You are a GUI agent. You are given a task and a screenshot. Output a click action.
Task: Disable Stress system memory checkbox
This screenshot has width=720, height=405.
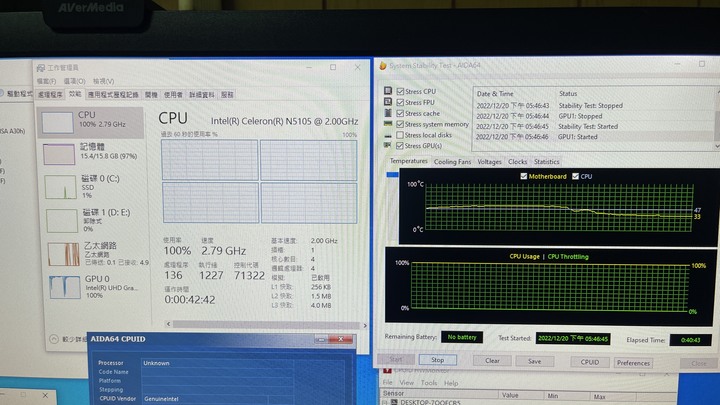[400, 124]
